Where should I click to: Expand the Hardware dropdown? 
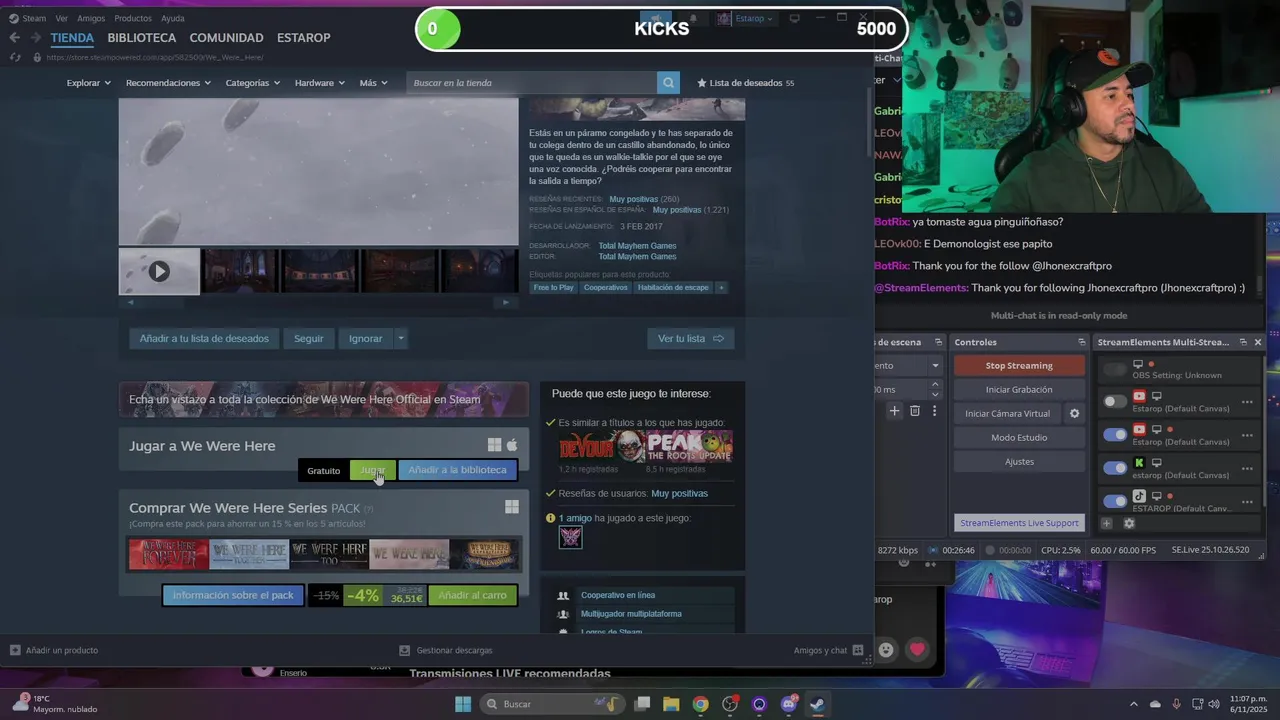[x=320, y=83]
